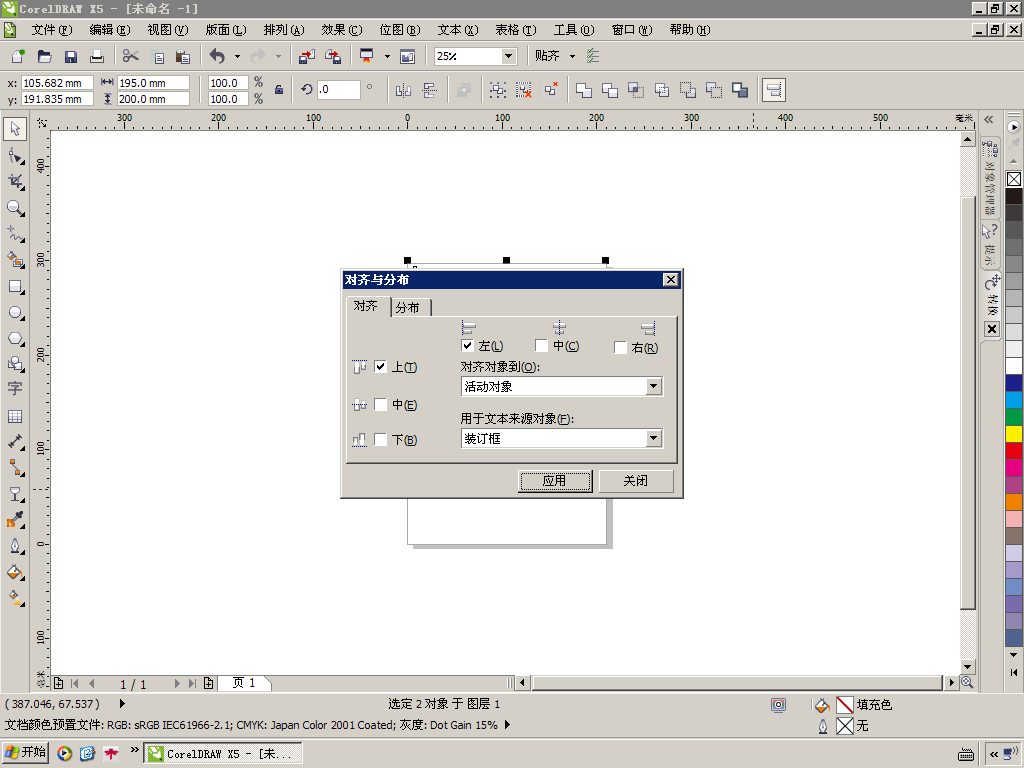Check the 下(B) align bottom checkbox
Viewport: 1024px width, 768px height.
tap(380, 440)
